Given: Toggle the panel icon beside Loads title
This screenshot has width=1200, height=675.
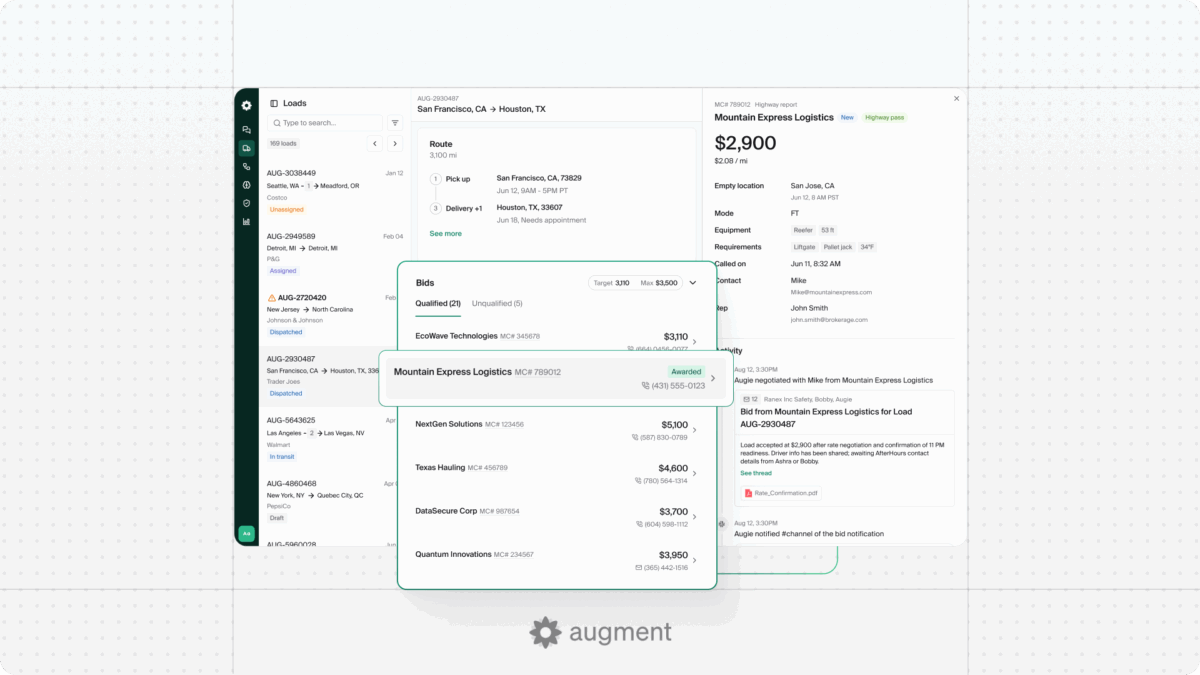Looking at the screenshot, I should [274, 103].
